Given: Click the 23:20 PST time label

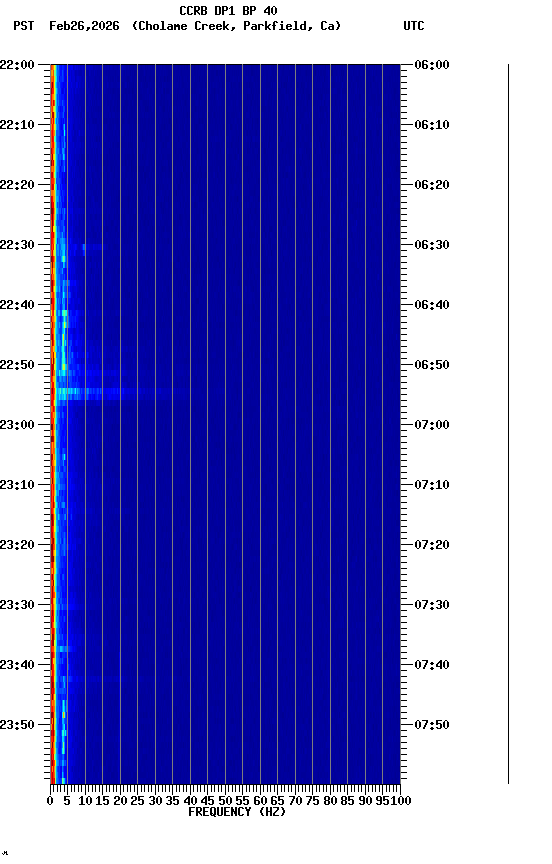Looking at the screenshot, I should coord(17,546).
